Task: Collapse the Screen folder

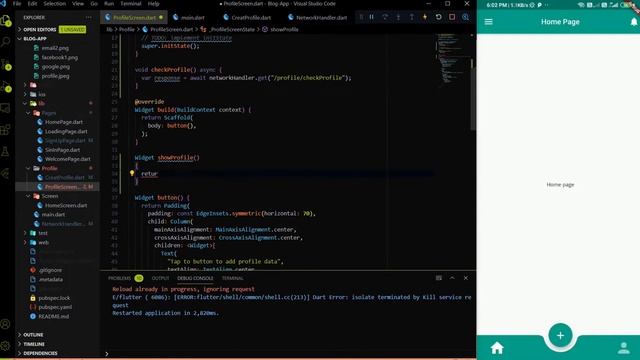Action: click(x=57, y=196)
